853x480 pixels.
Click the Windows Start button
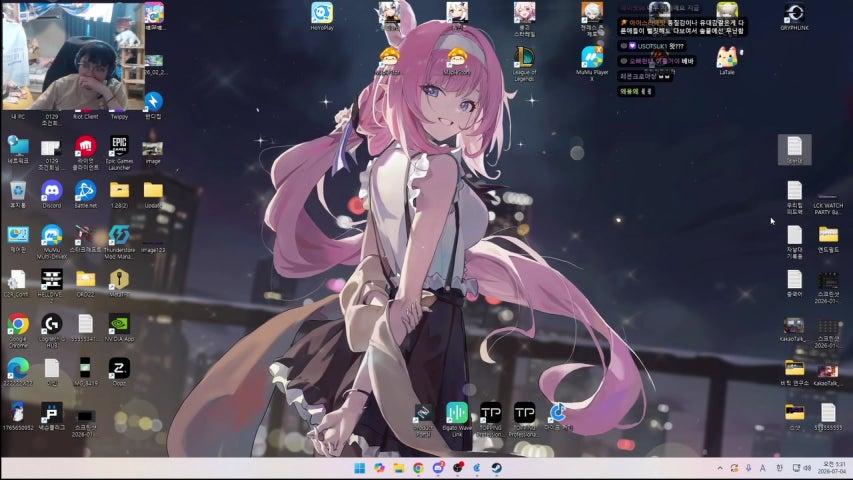coord(360,468)
